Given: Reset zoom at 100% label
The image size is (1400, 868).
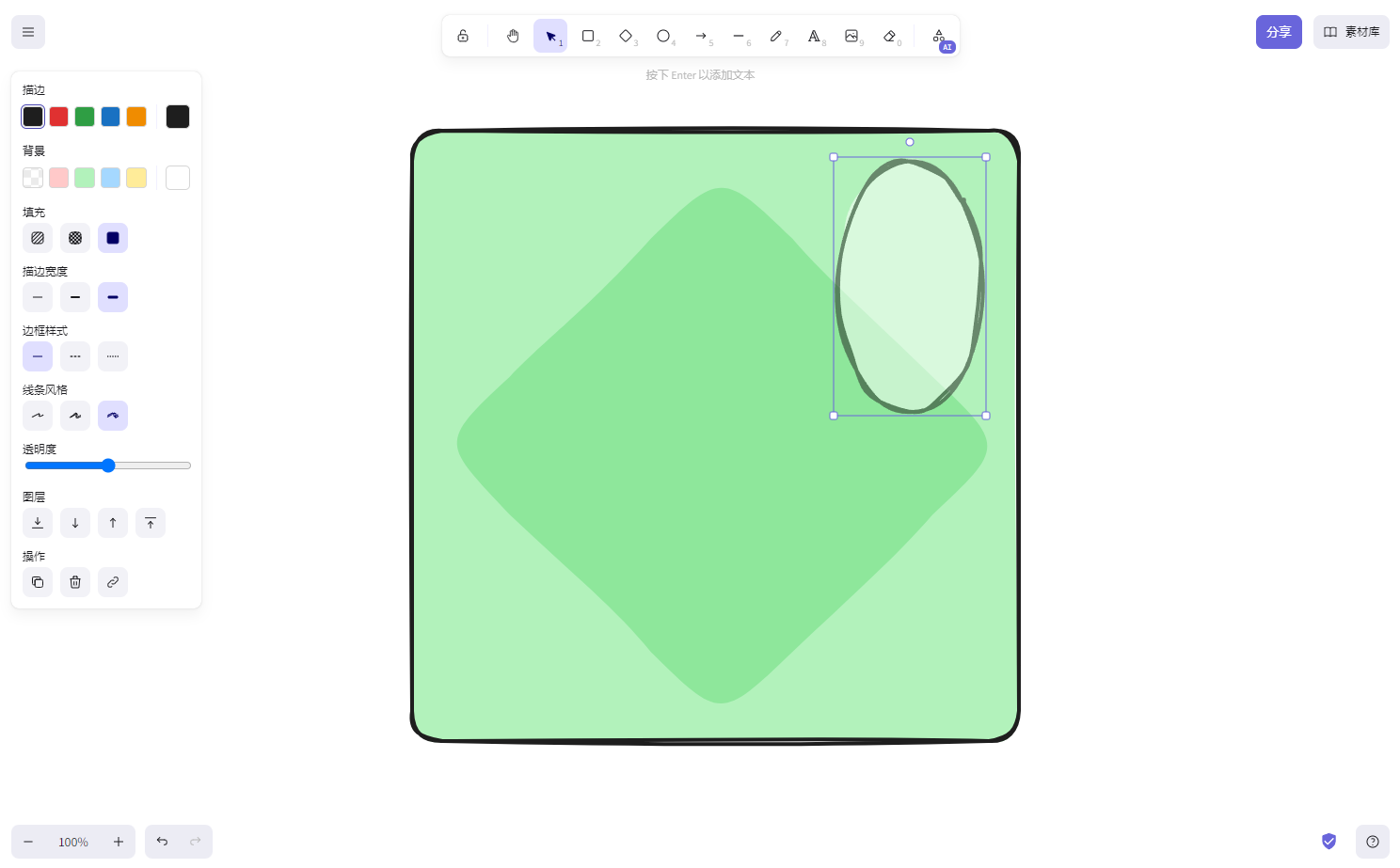Looking at the screenshot, I should [x=73, y=842].
